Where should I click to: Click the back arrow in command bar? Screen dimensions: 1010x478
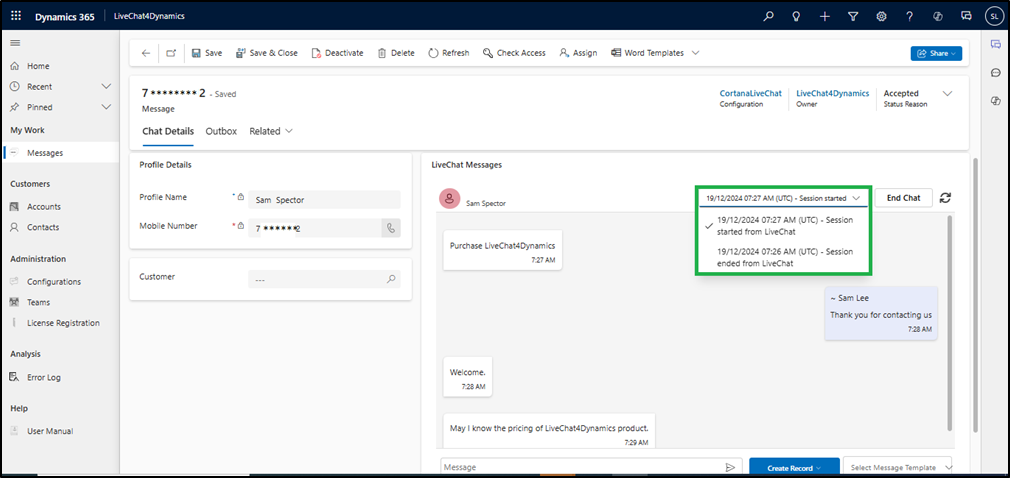pyautogui.click(x=146, y=53)
